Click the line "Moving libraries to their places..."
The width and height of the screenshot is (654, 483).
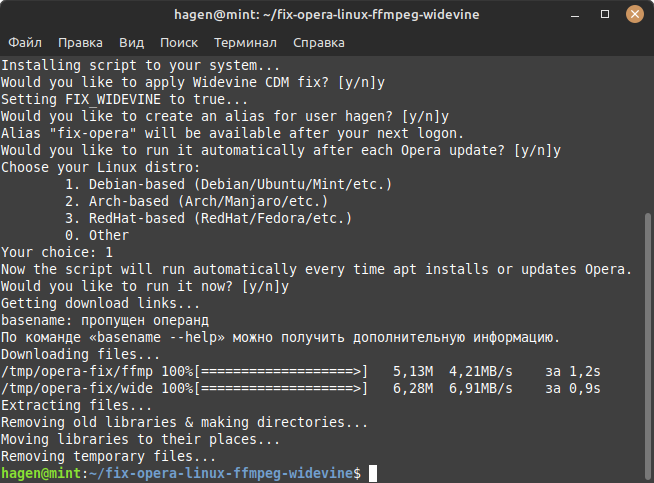coord(141,440)
